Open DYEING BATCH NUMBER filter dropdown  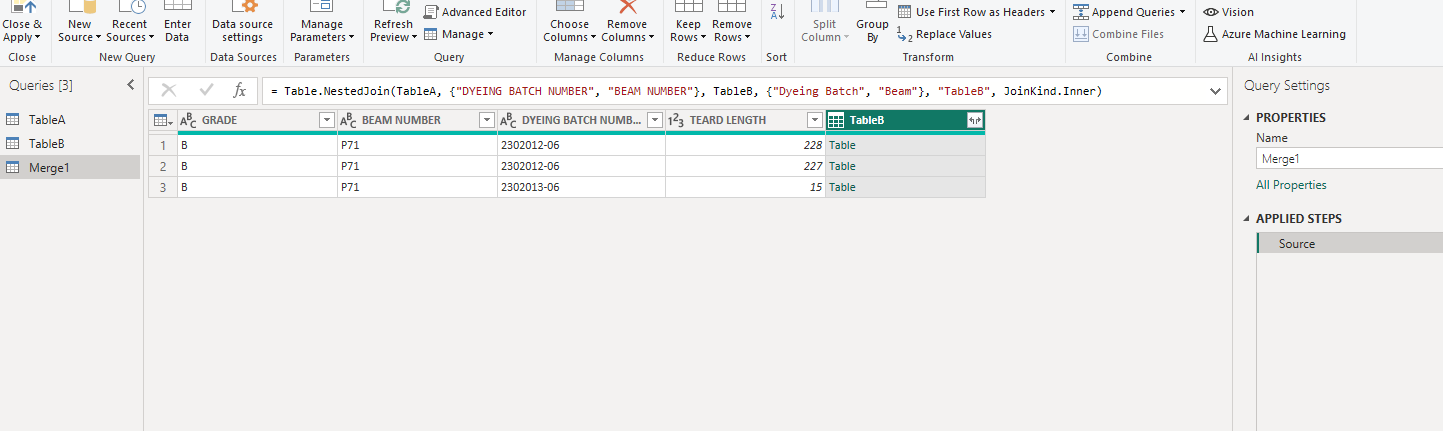click(x=655, y=120)
